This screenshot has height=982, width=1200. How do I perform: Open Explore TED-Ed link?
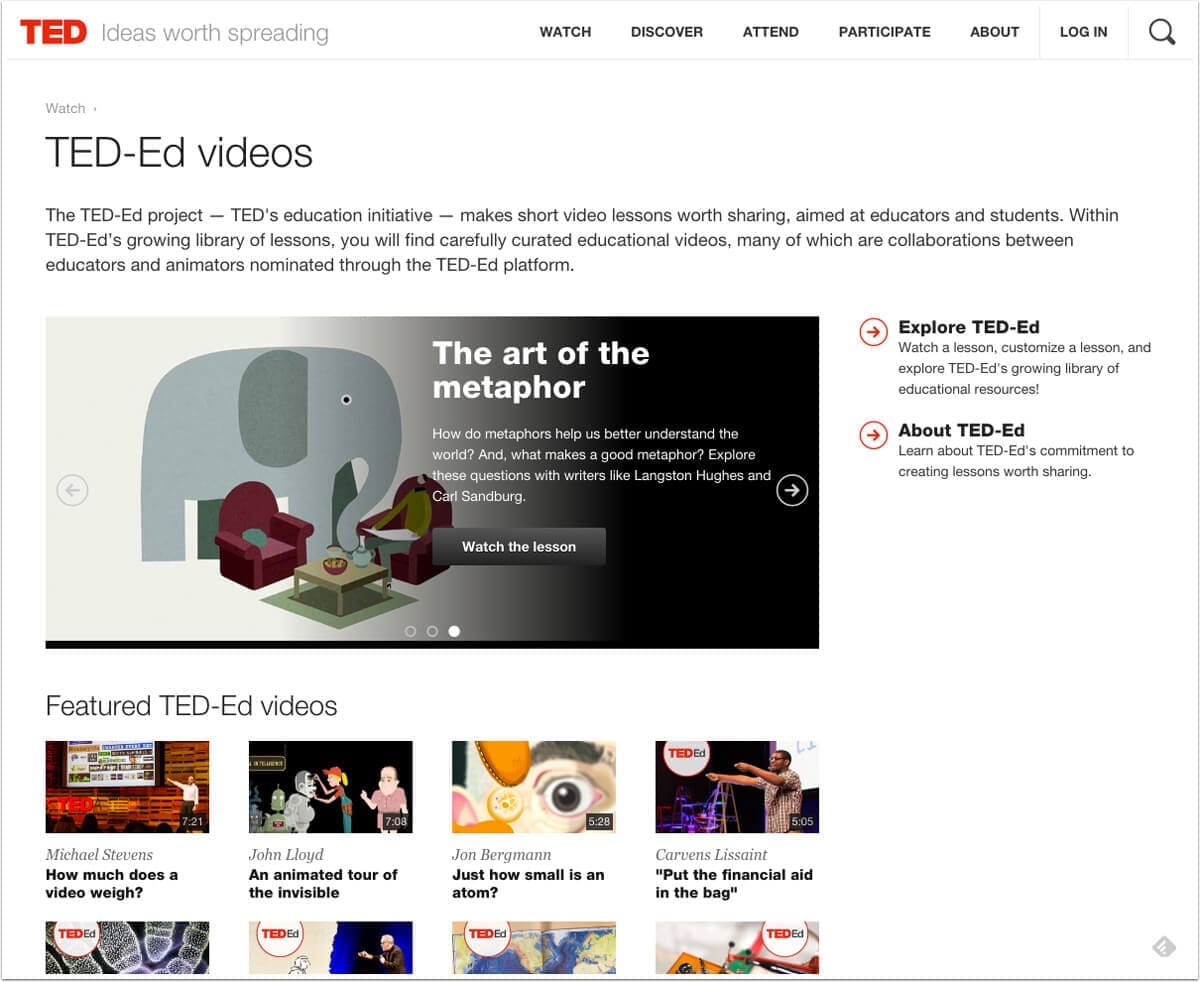[969, 327]
